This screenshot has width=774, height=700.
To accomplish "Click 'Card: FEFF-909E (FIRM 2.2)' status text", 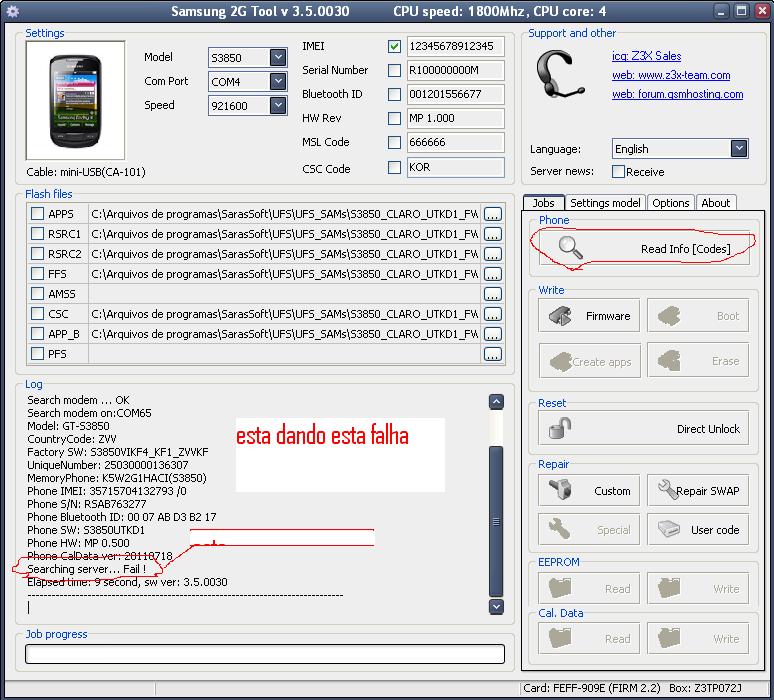I will tap(591, 688).
